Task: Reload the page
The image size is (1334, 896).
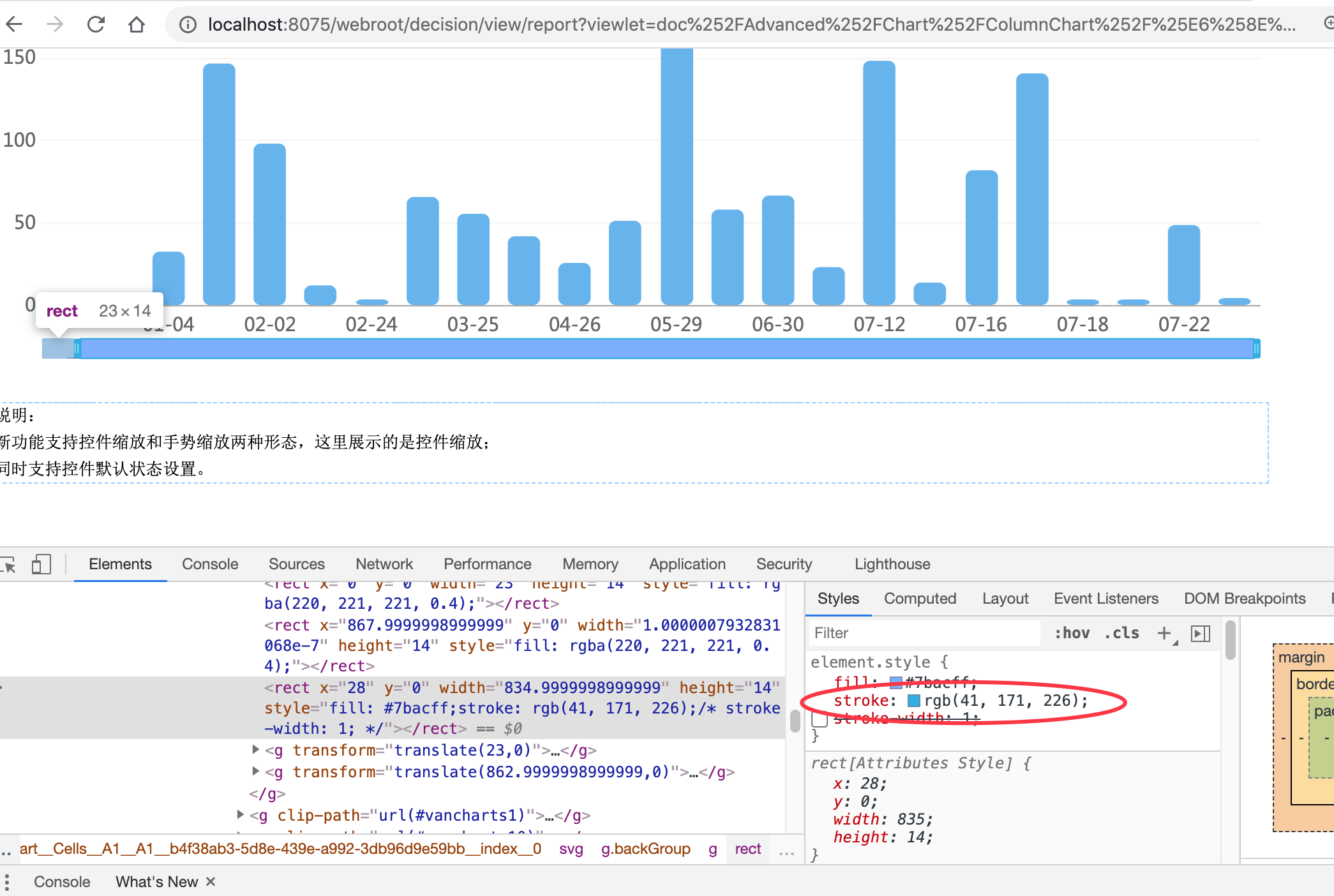Action: coord(96,24)
